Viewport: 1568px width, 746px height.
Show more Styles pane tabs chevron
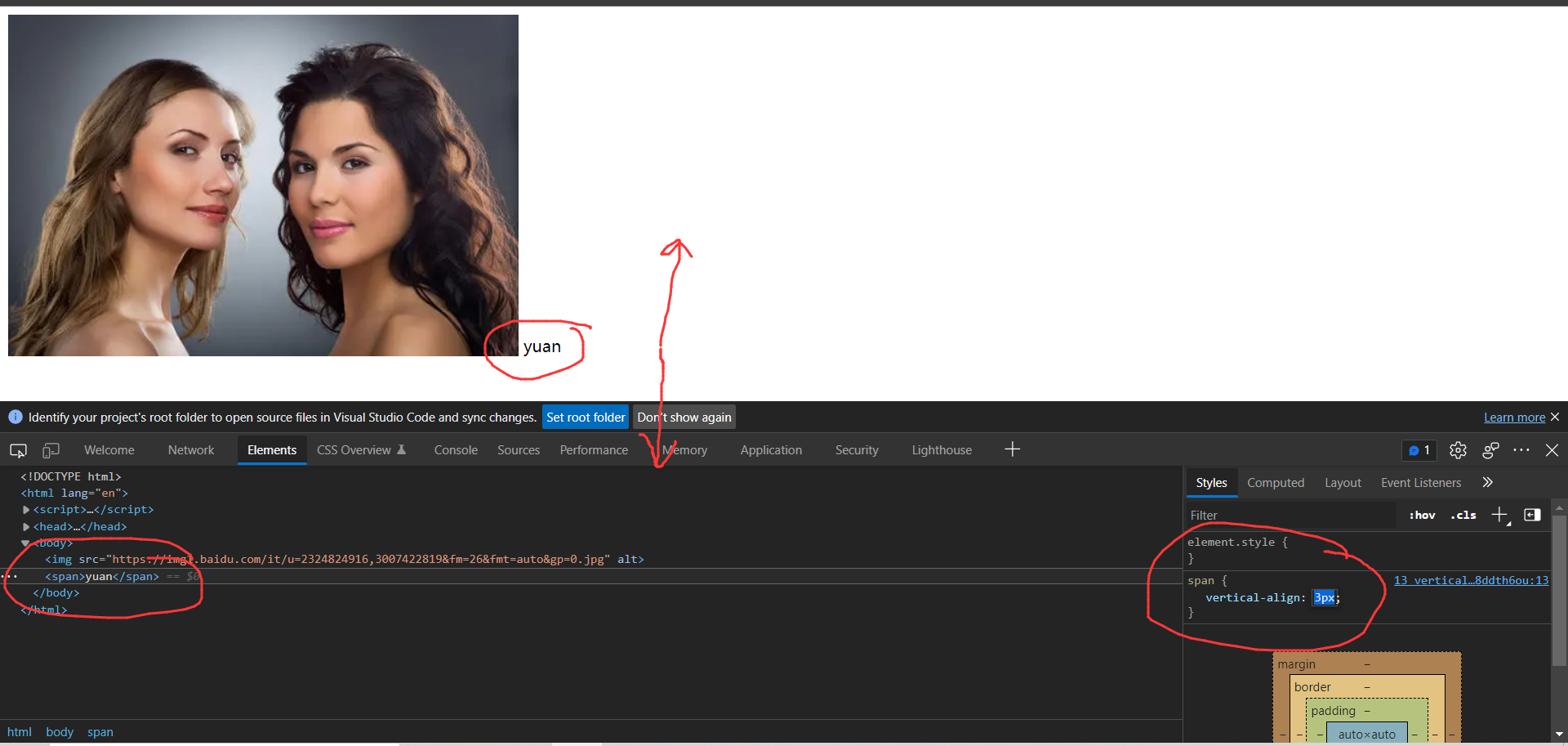point(1487,483)
